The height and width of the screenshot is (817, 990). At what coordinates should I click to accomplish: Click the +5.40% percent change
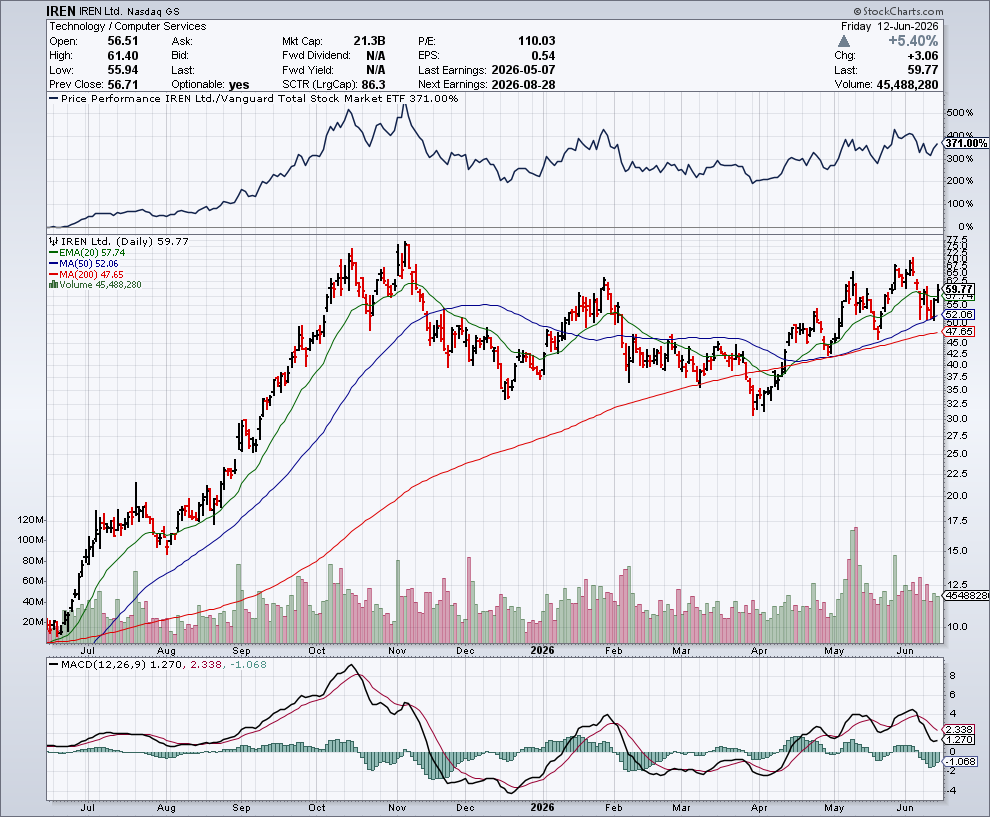coord(913,41)
